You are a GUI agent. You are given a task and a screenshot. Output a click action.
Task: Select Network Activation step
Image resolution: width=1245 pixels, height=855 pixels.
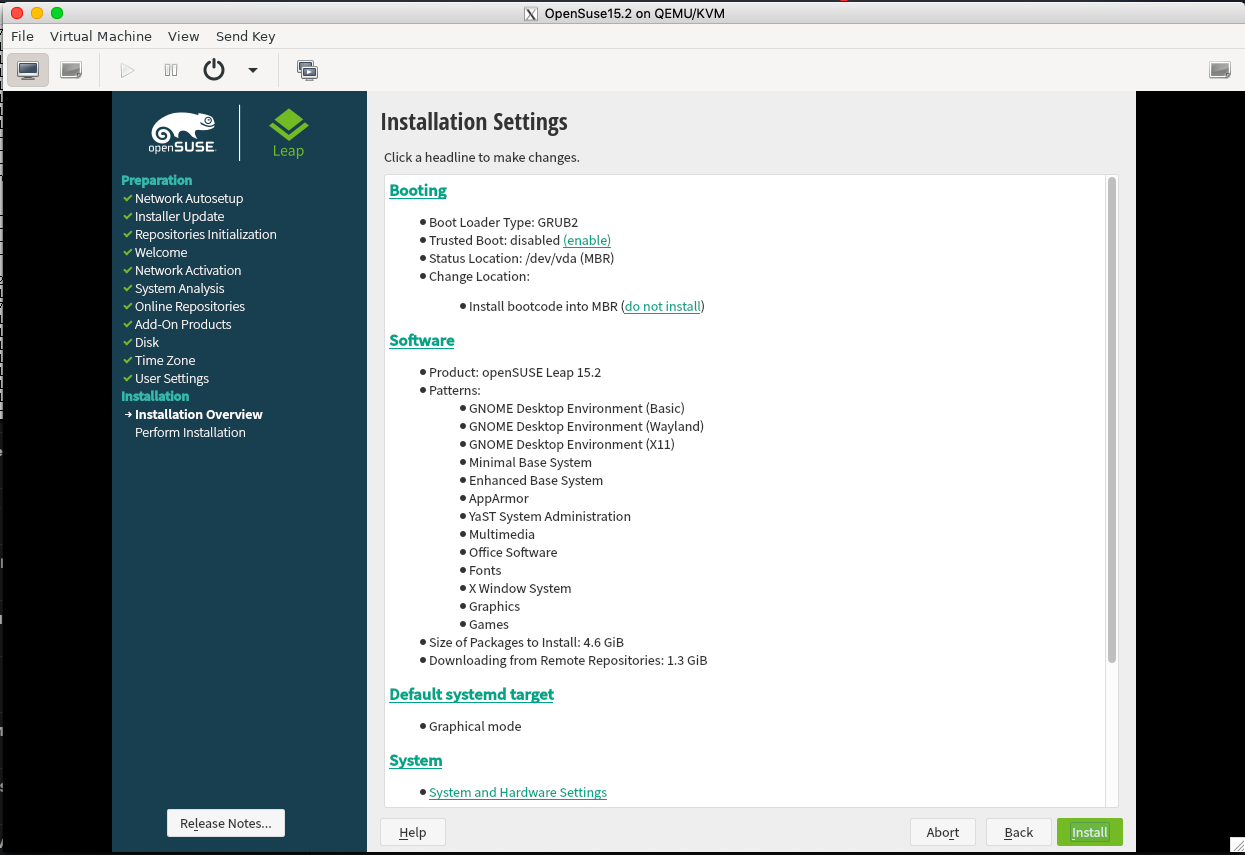pos(188,270)
